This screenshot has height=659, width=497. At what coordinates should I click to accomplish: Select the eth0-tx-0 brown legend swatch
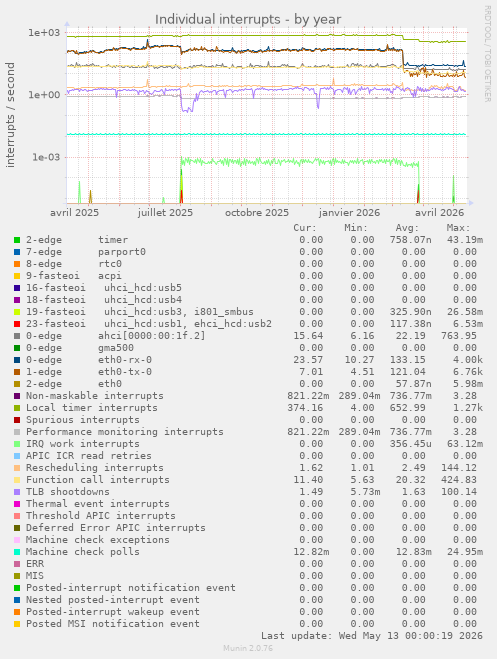point(17,372)
